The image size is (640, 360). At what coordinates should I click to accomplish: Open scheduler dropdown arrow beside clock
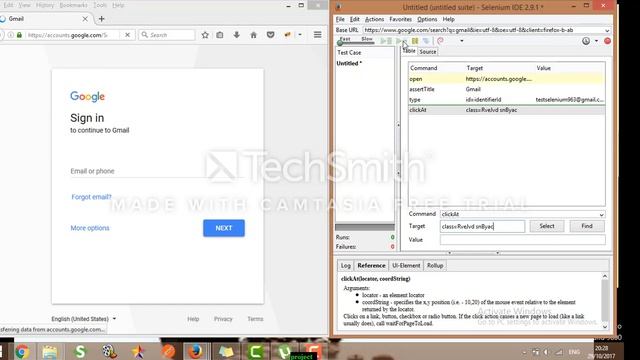pos(596,41)
